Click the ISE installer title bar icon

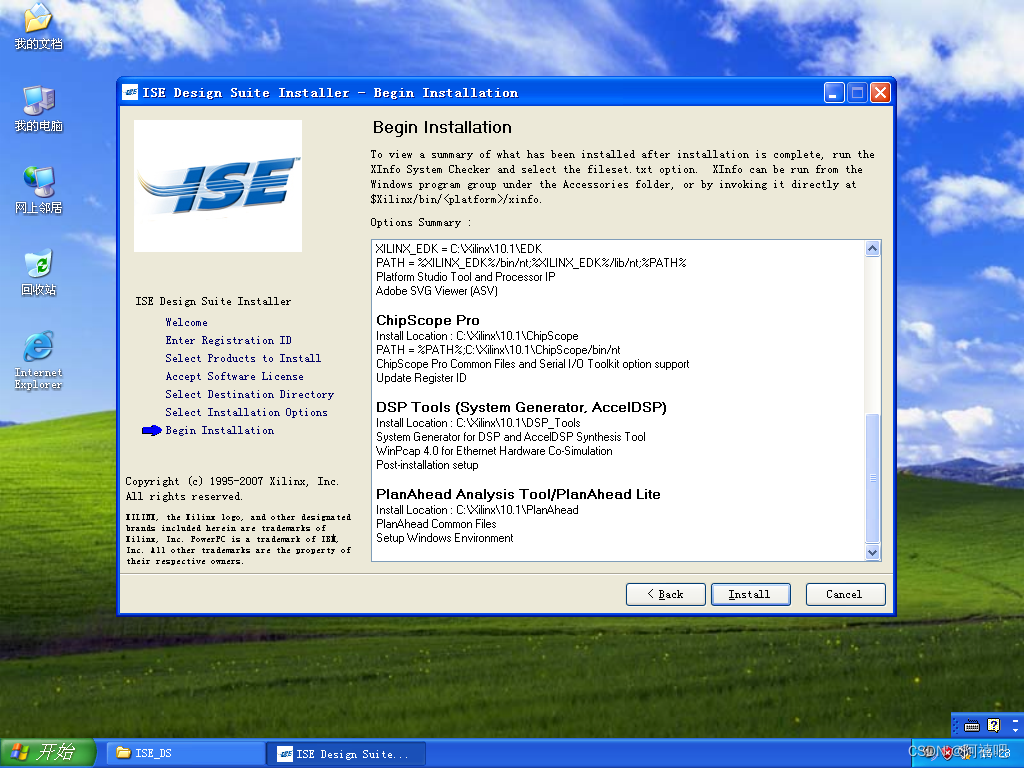(130, 93)
